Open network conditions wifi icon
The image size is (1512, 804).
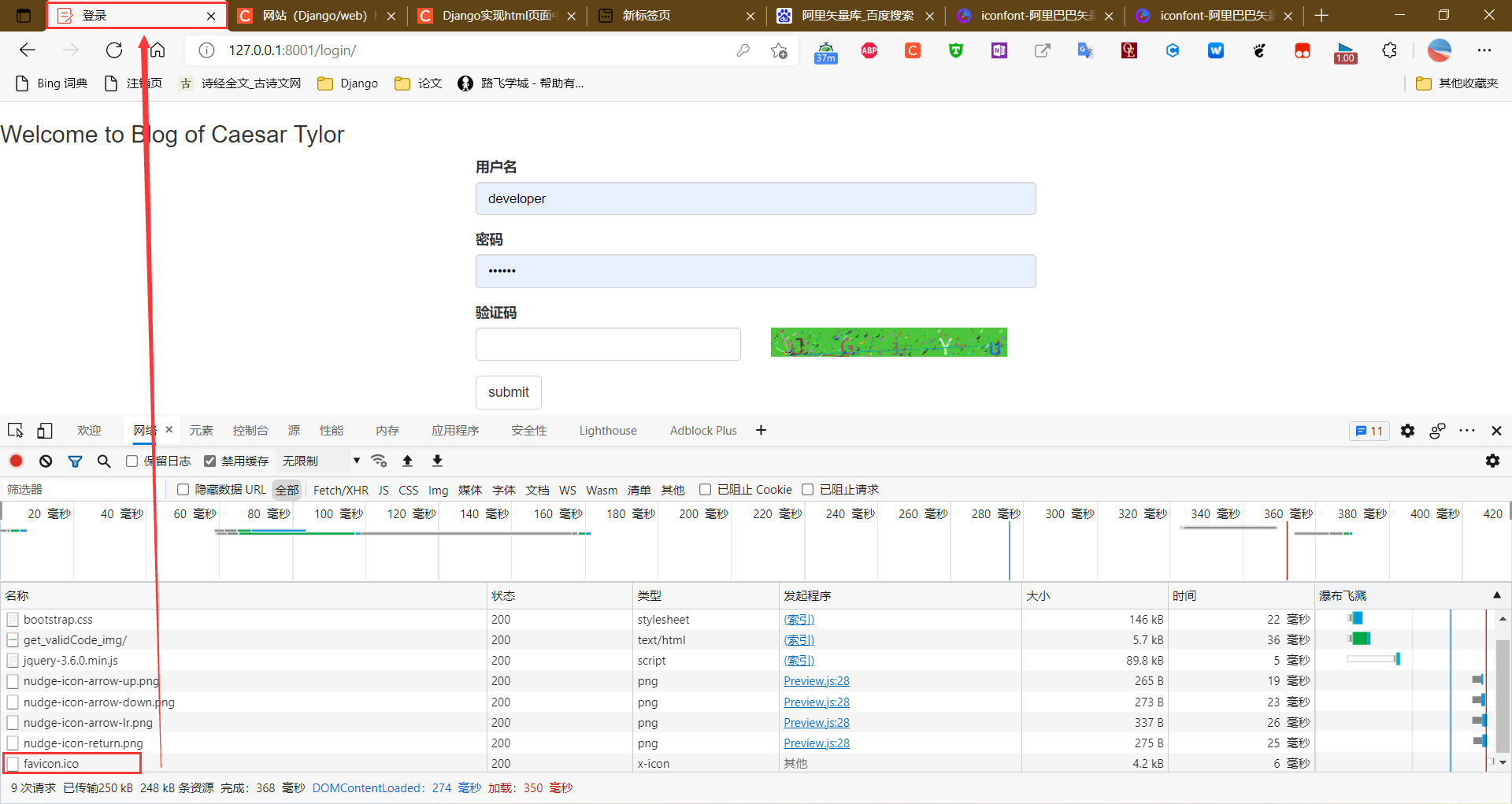pos(379,461)
